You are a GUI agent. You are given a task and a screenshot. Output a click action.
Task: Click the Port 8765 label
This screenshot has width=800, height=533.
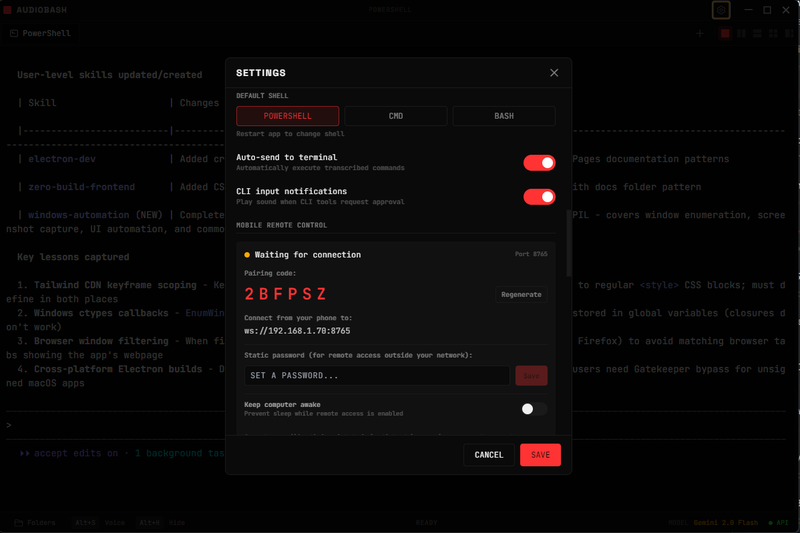point(531,254)
